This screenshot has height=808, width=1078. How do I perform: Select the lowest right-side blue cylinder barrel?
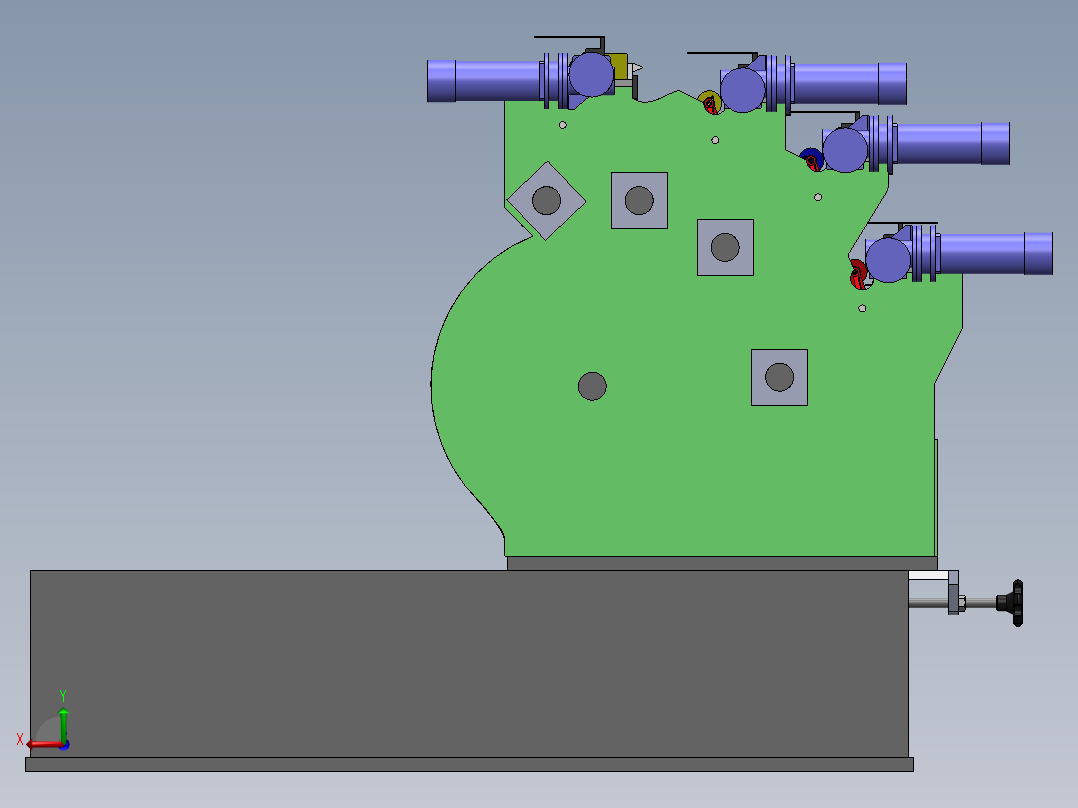coord(996,254)
